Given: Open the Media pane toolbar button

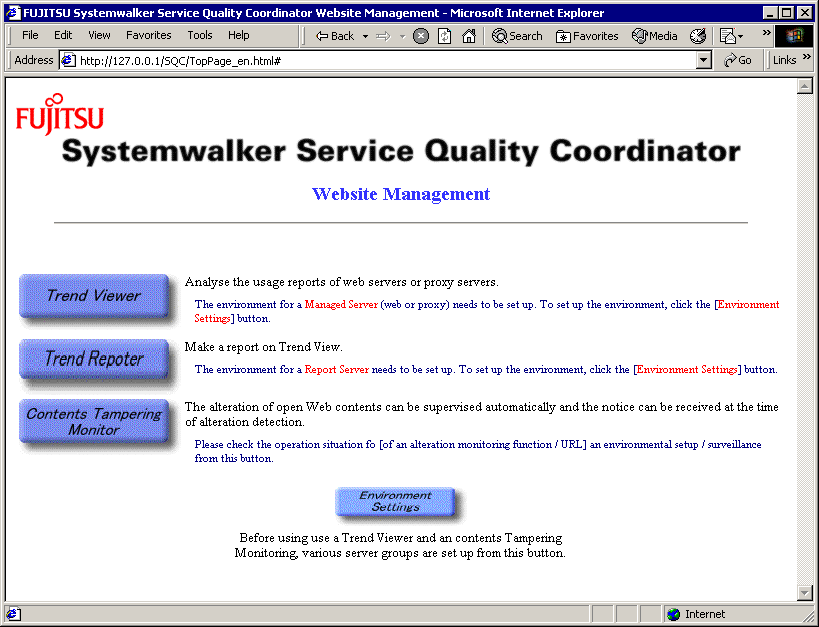Looking at the screenshot, I should (x=654, y=36).
